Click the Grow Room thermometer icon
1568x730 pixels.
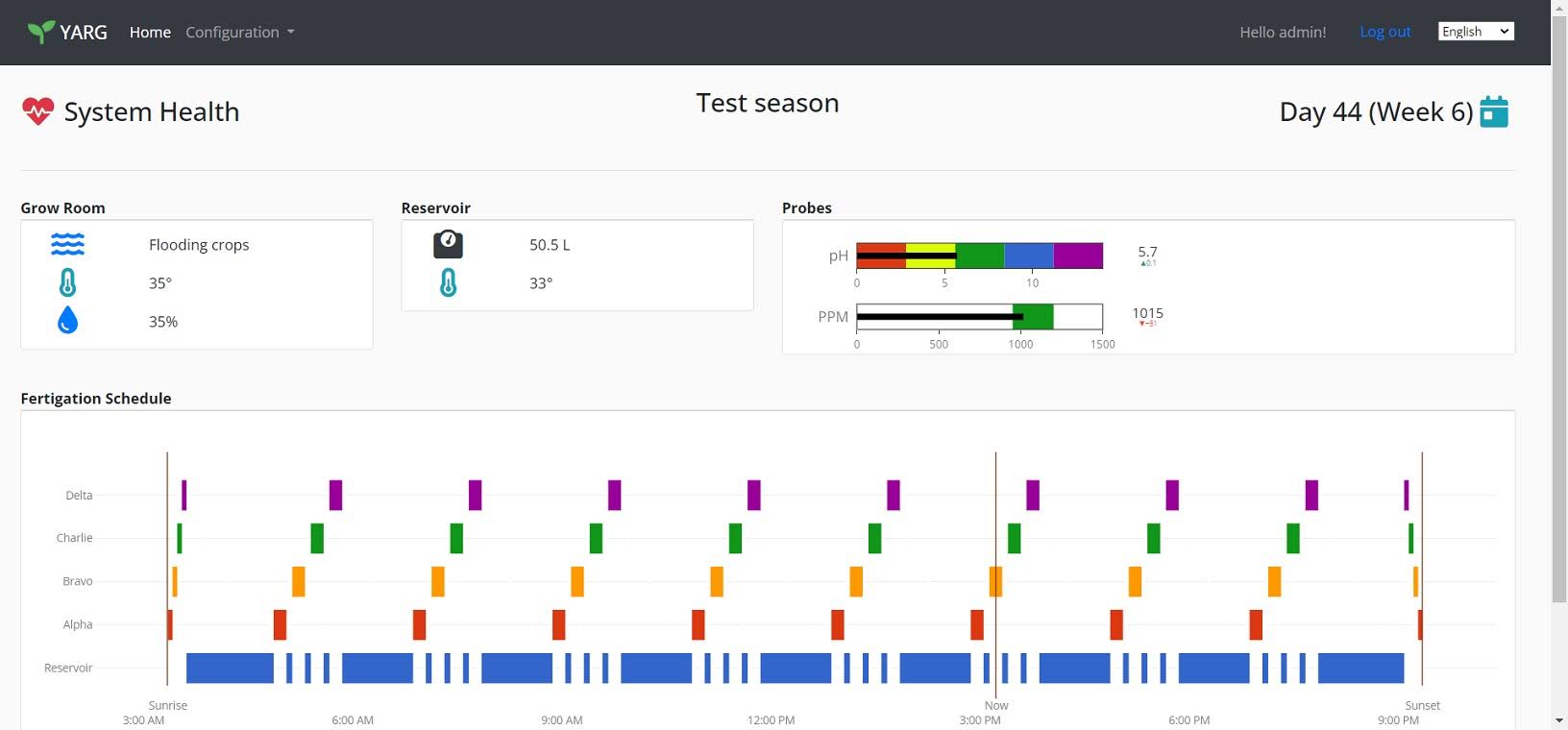coord(67,283)
